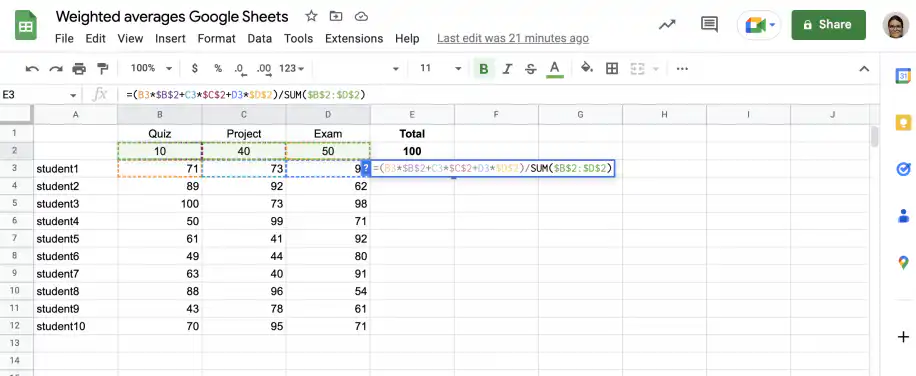
Task: Click the Redo icon
Action: (x=55, y=69)
